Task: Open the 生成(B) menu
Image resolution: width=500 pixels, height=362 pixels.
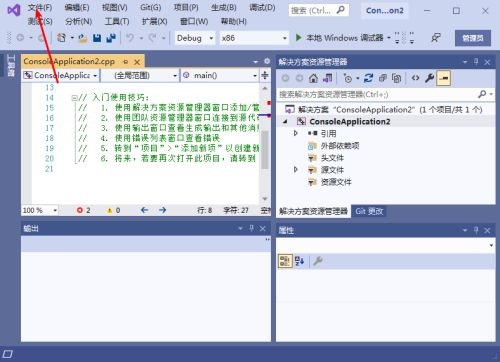Action: tap(224, 8)
